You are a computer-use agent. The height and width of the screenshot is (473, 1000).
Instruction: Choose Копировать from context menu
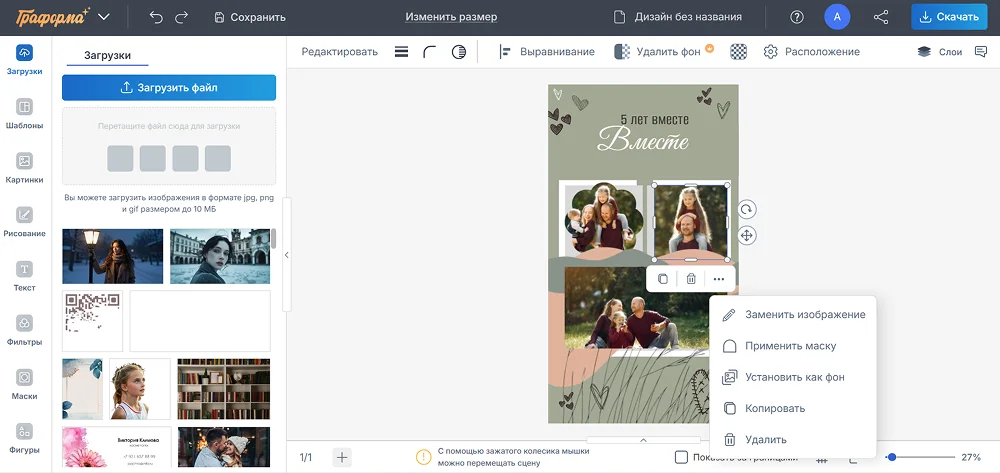click(x=793, y=408)
